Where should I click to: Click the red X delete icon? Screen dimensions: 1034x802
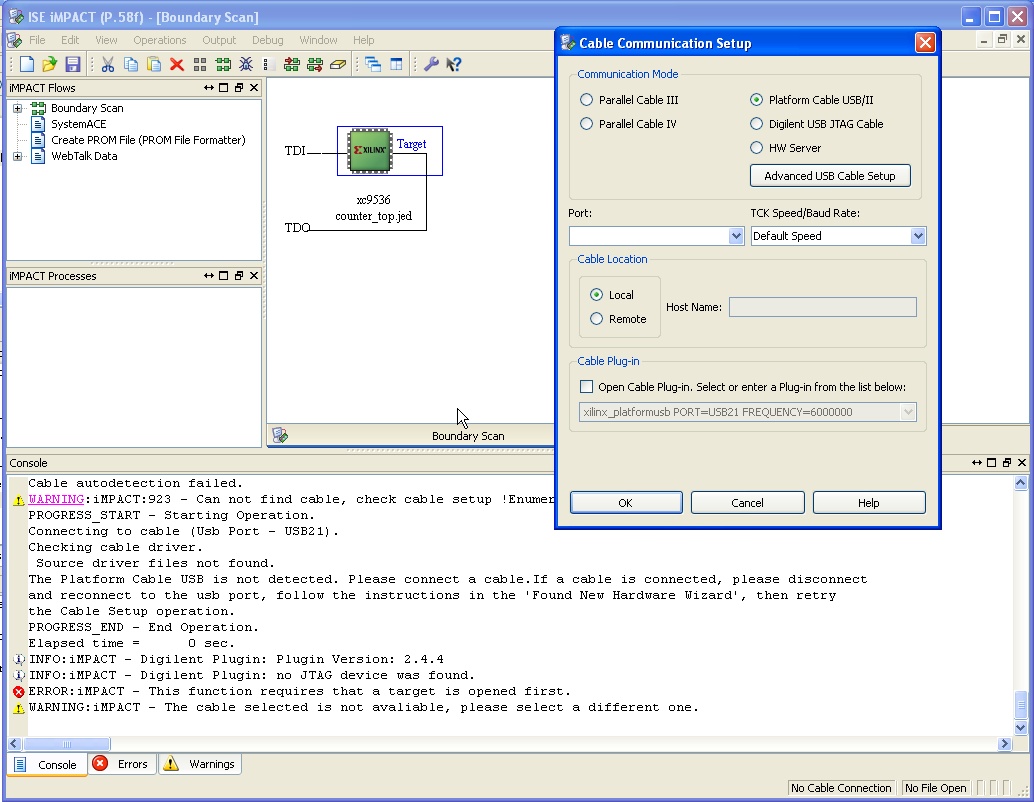point(177,64)
